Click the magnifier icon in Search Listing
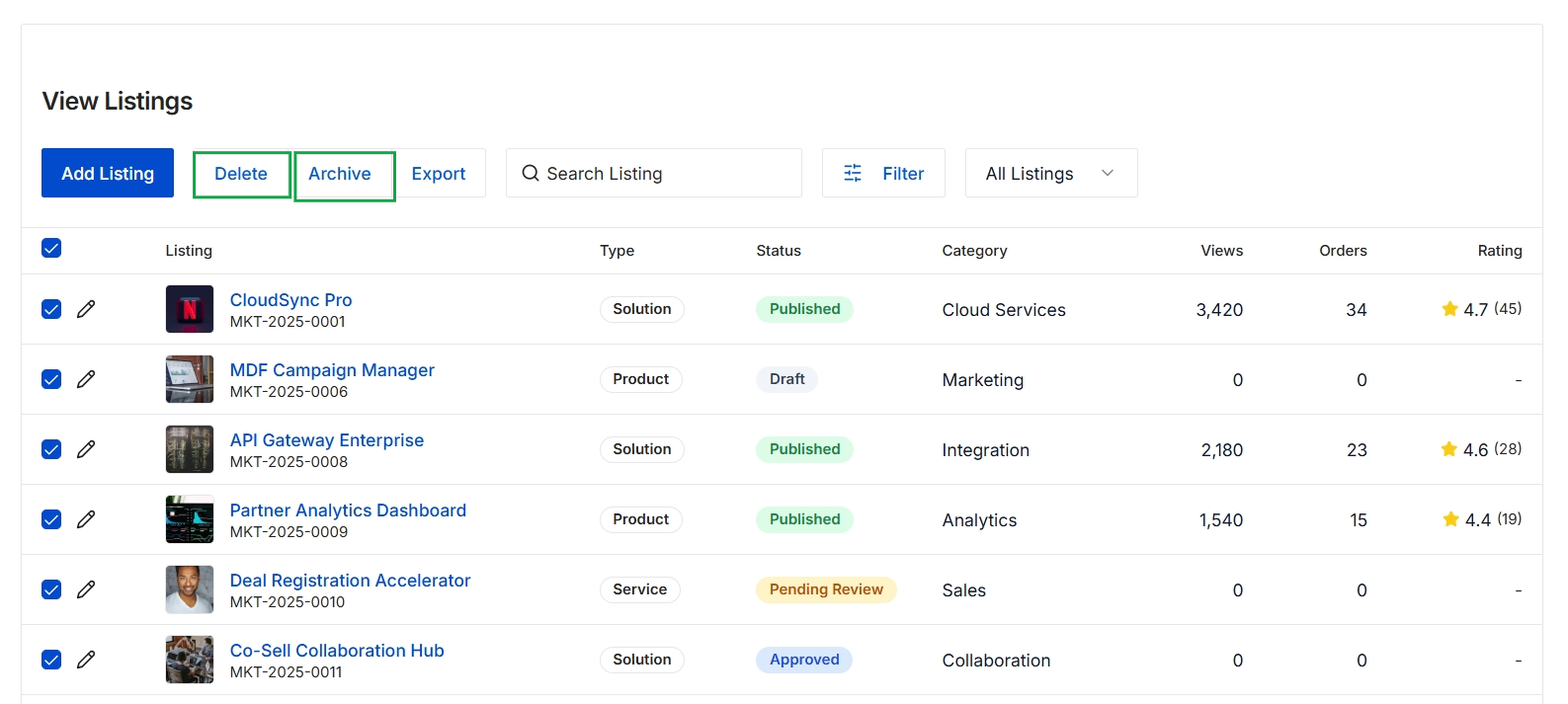 (531, 173)
